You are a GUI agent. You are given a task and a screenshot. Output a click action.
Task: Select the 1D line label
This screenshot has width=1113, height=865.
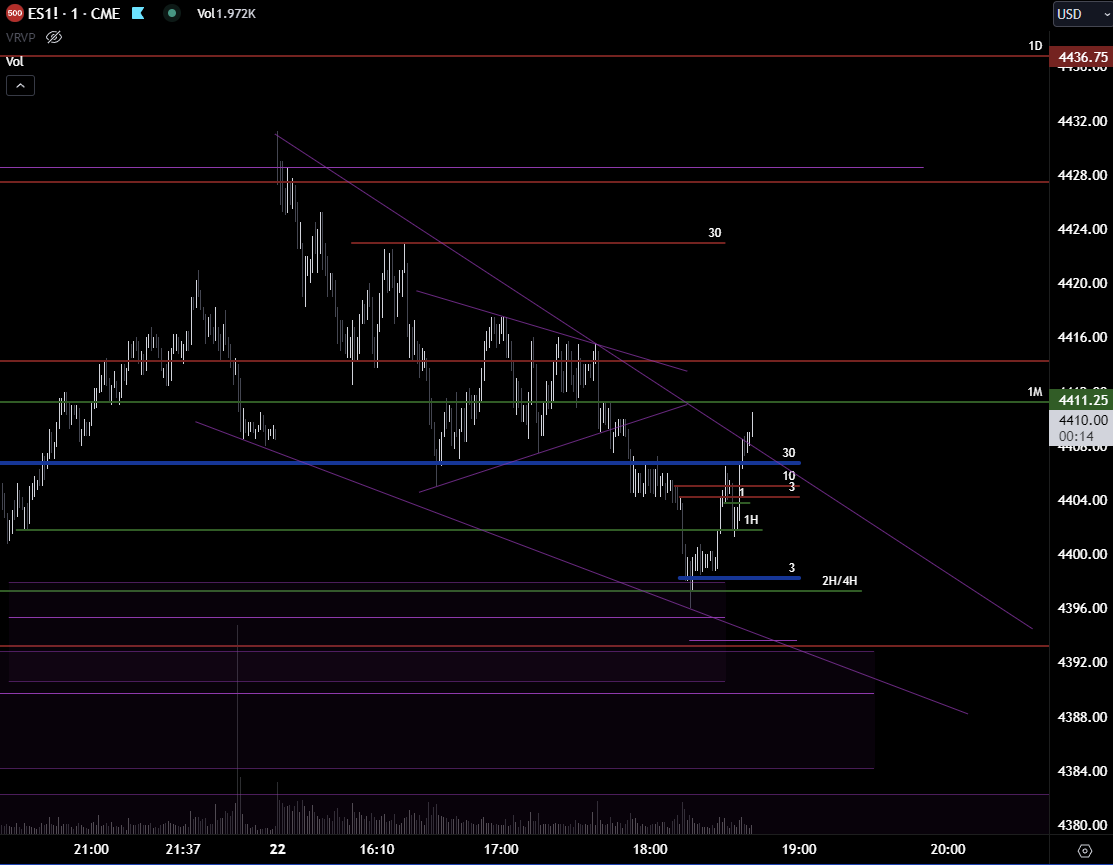1035,46
